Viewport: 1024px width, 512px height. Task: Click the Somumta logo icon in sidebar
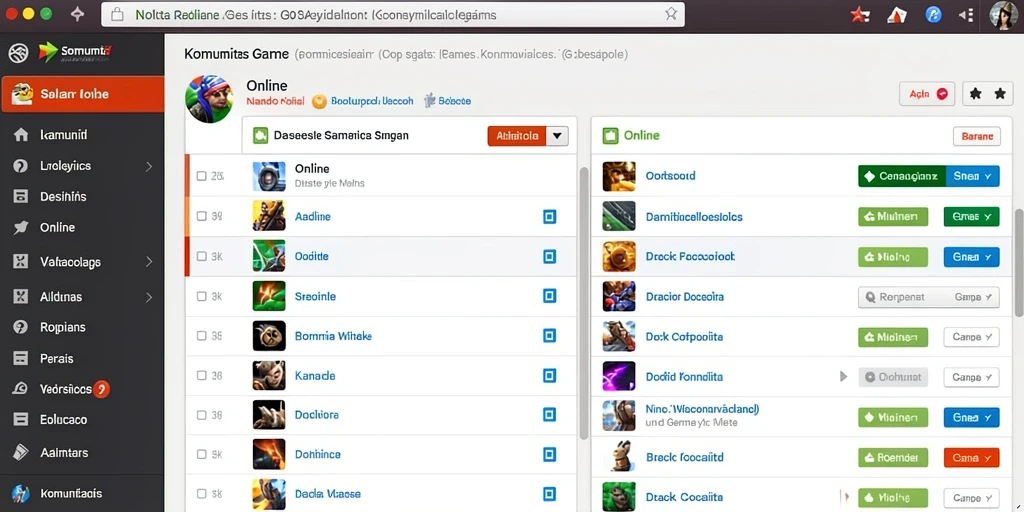(x=48, y=52)
